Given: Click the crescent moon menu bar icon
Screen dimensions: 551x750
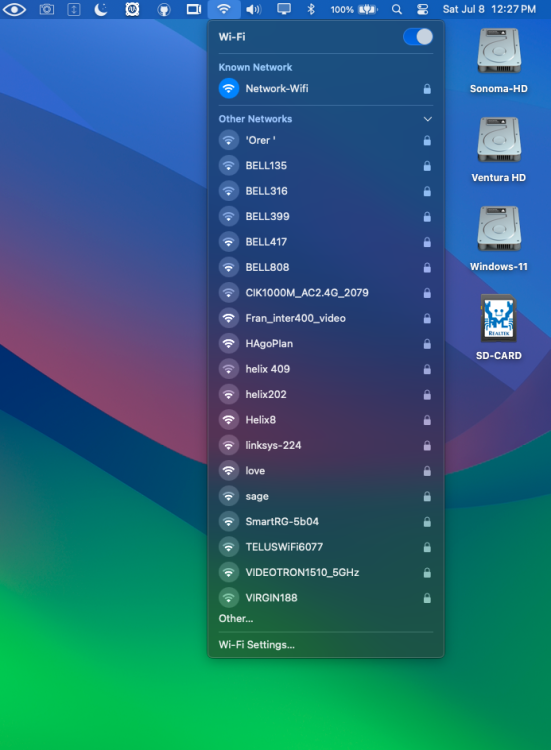Looking at the screenshot, I should click(x=101, y=9).
